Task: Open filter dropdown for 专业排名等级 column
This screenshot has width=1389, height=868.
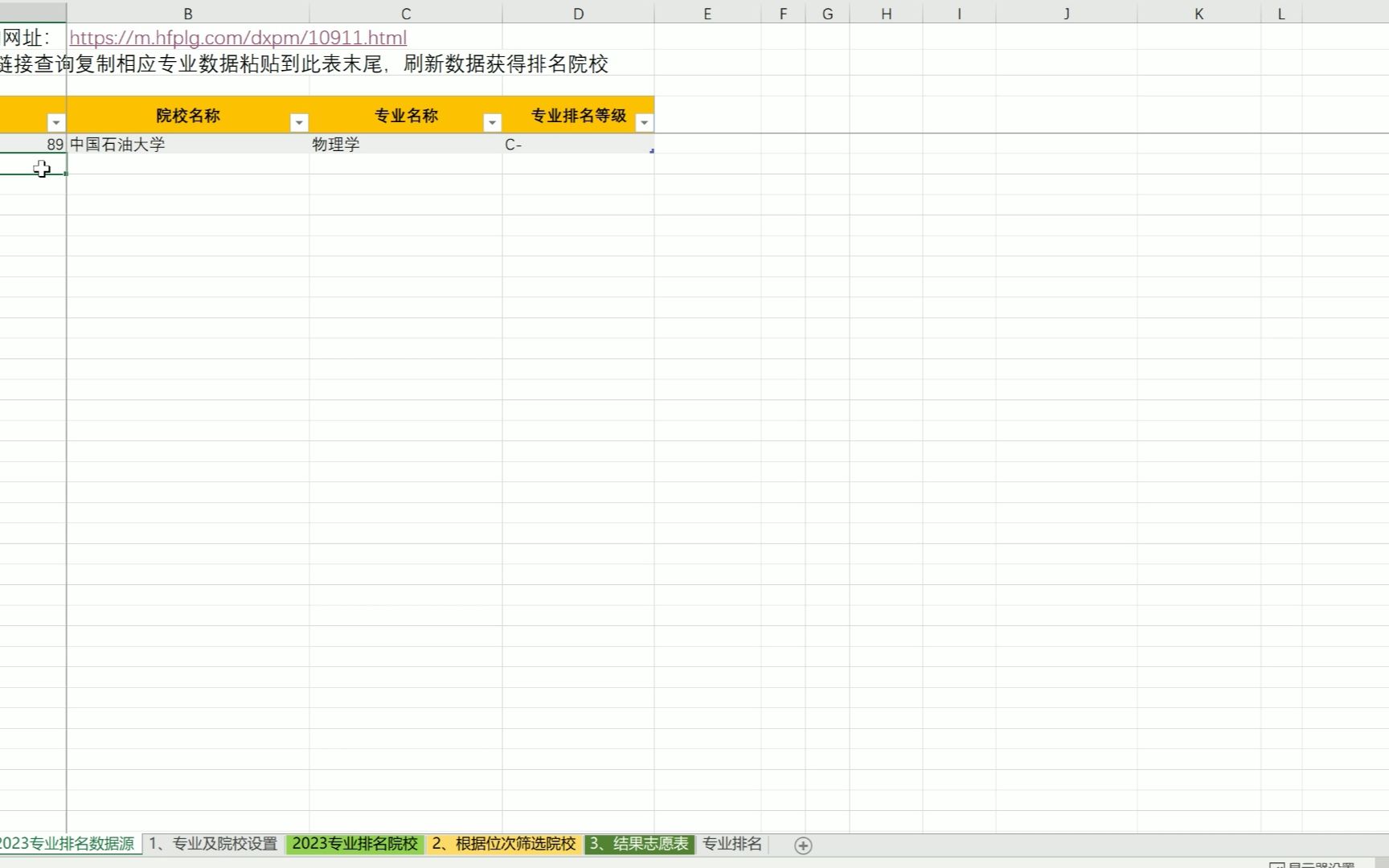Action: [x=645, y=122]
